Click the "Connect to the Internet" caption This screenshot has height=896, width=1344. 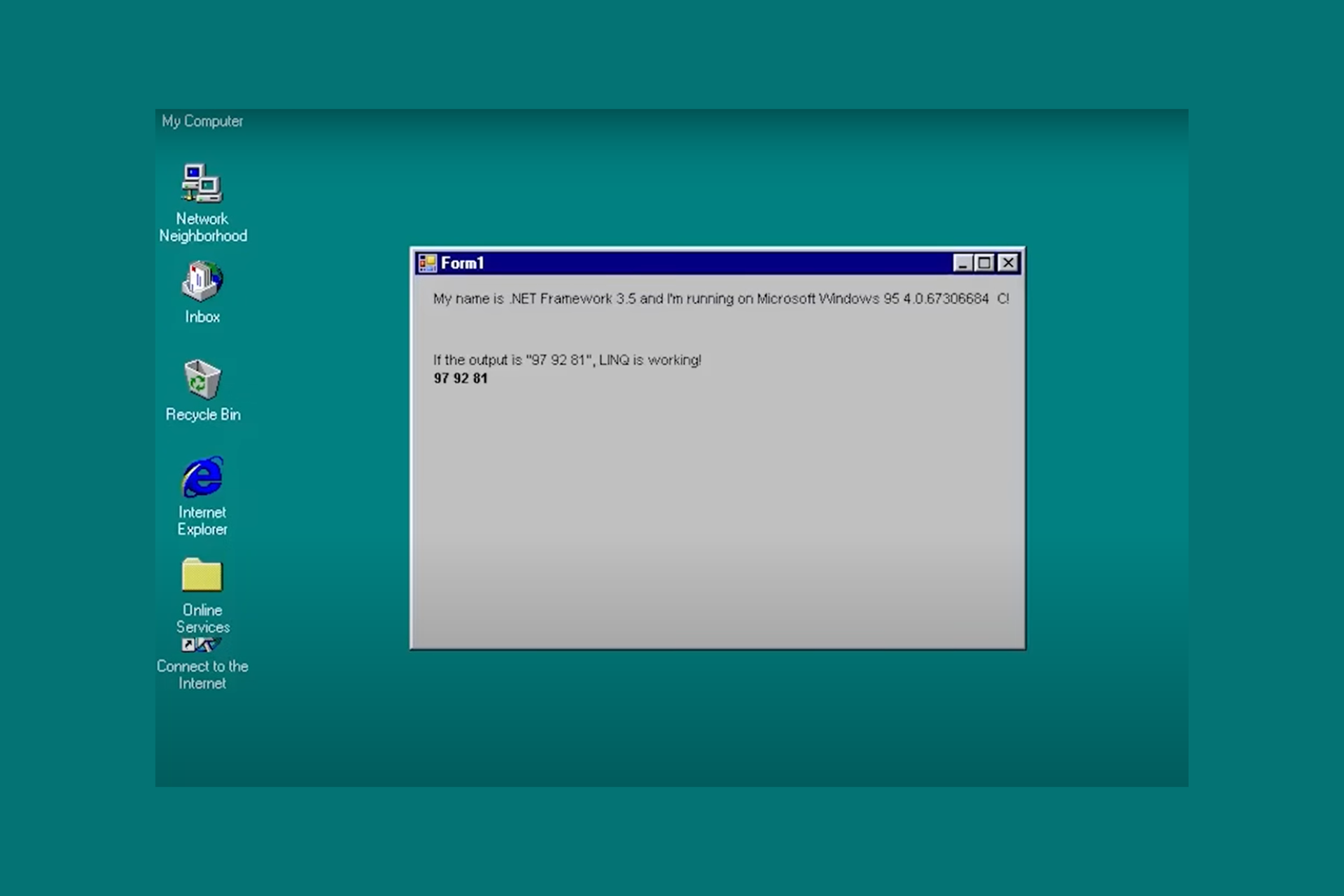202,675
